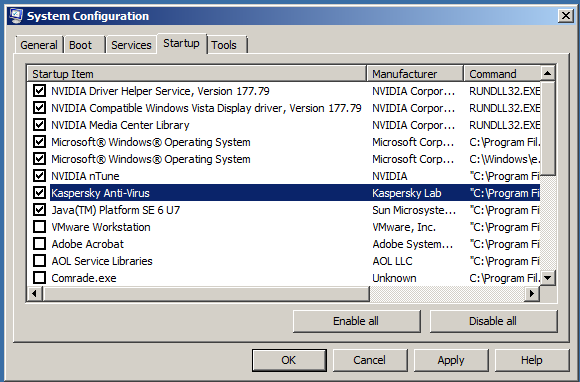Click the Cancel button
This screenshot has height=382, width=580.
coord(370,360)
